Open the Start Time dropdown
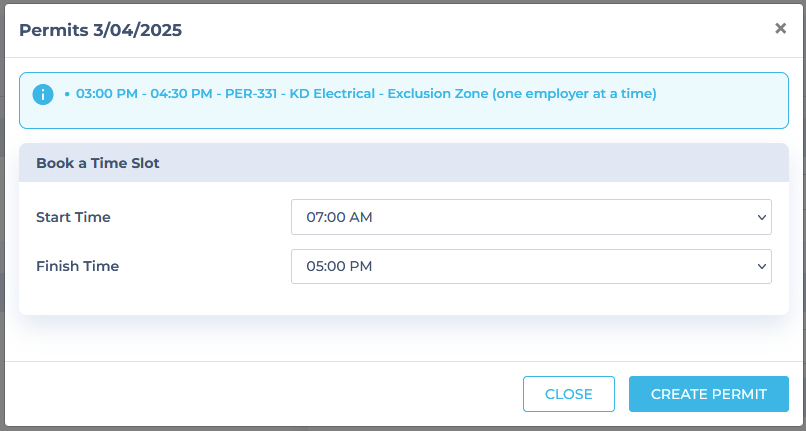806x431 pixels. click(x=531, y=217)
